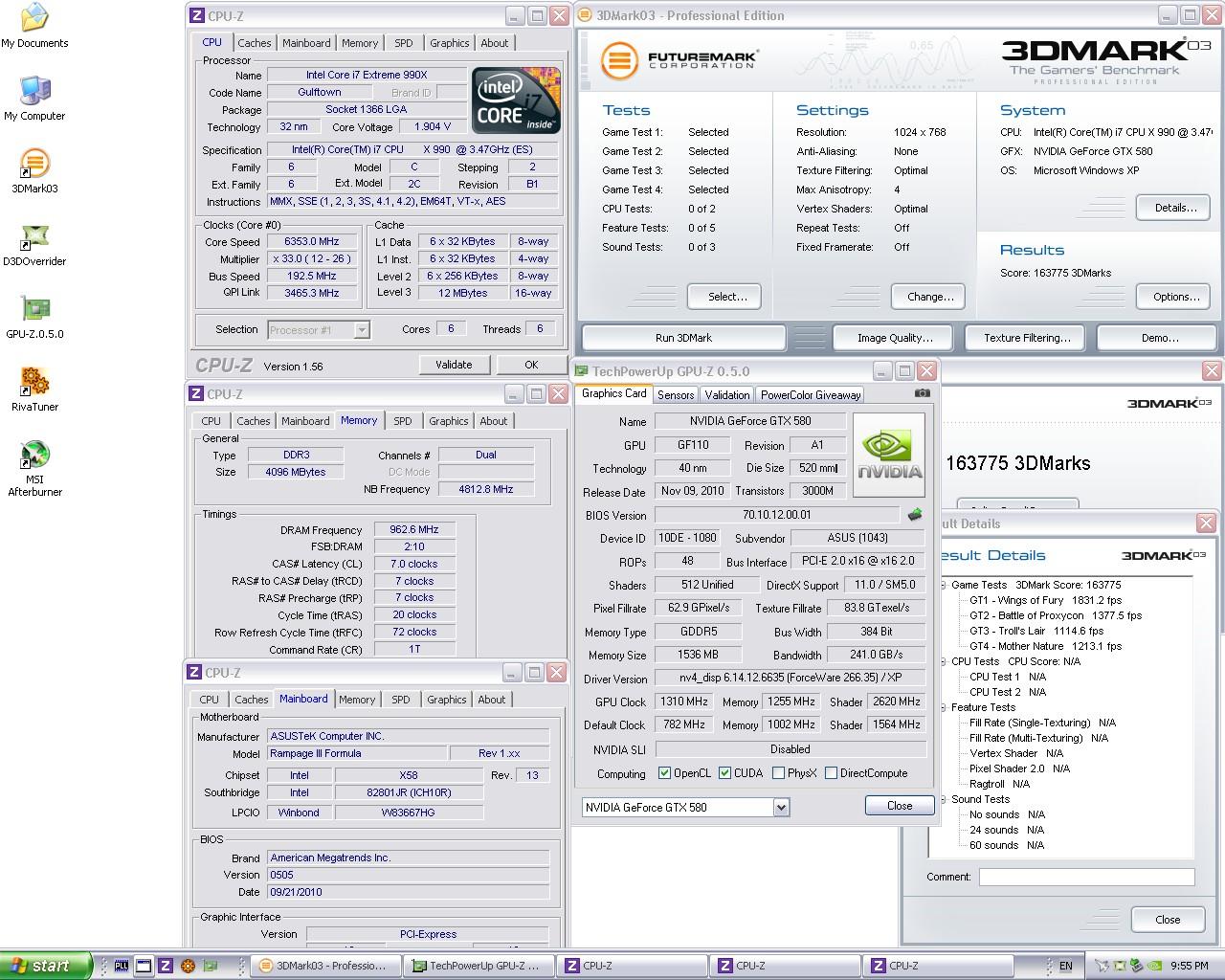Open the GPU-Z.0.5.0 desktop icon
This screenshot has height=980, width=1225.
pyautogui.click(x=34, y=317)
